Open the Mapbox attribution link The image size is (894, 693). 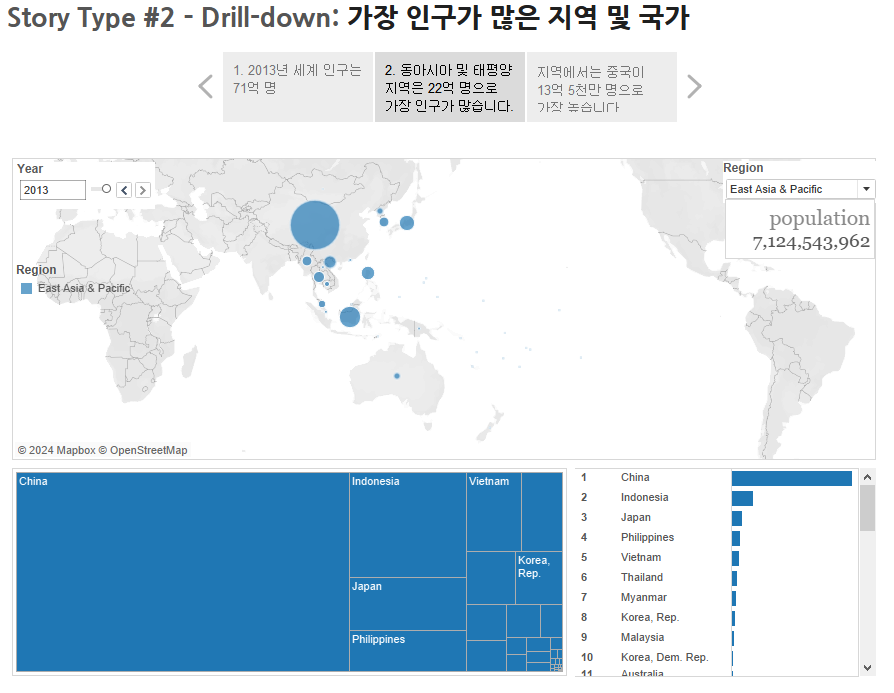(x=56, y=450)
